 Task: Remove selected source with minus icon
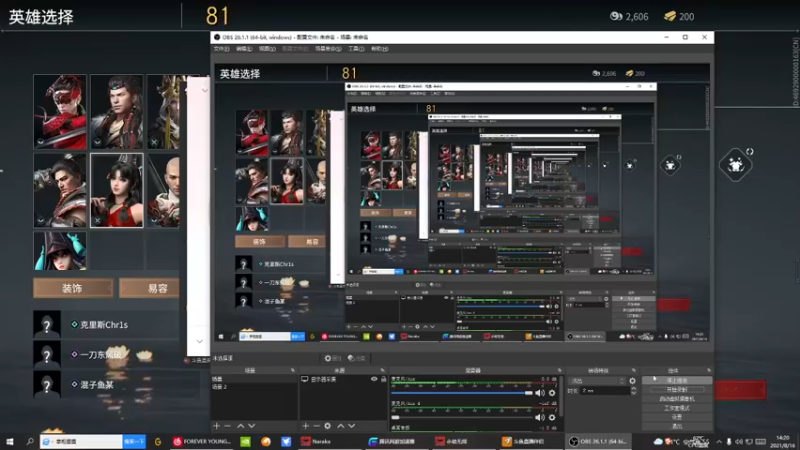pyautogui.click(x=316, y=426)
